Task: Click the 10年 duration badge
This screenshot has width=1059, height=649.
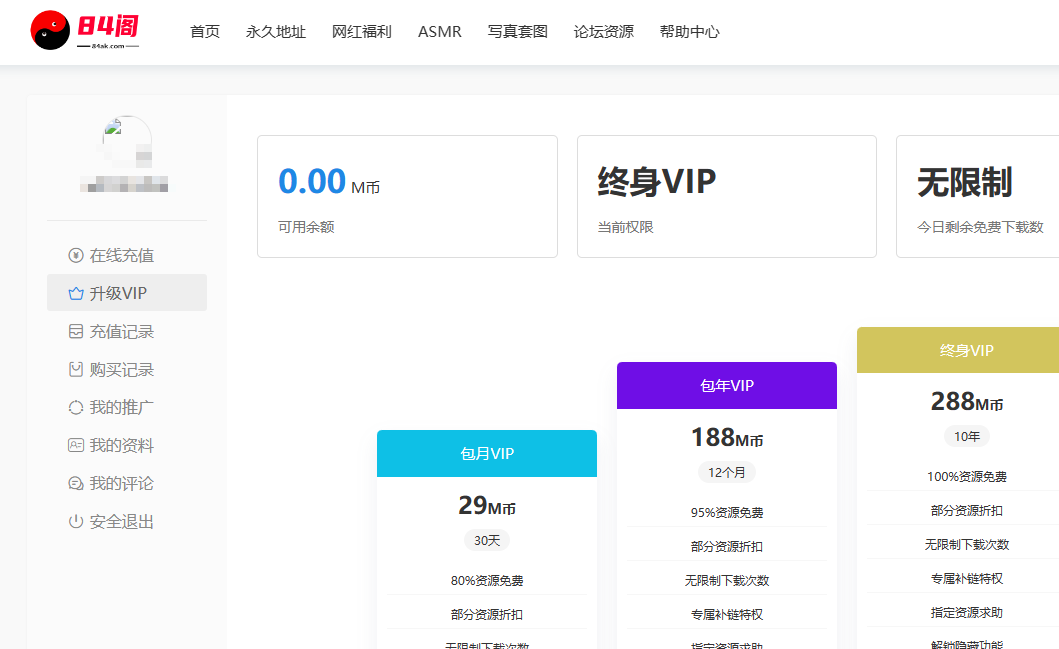Action: [966, 437]
